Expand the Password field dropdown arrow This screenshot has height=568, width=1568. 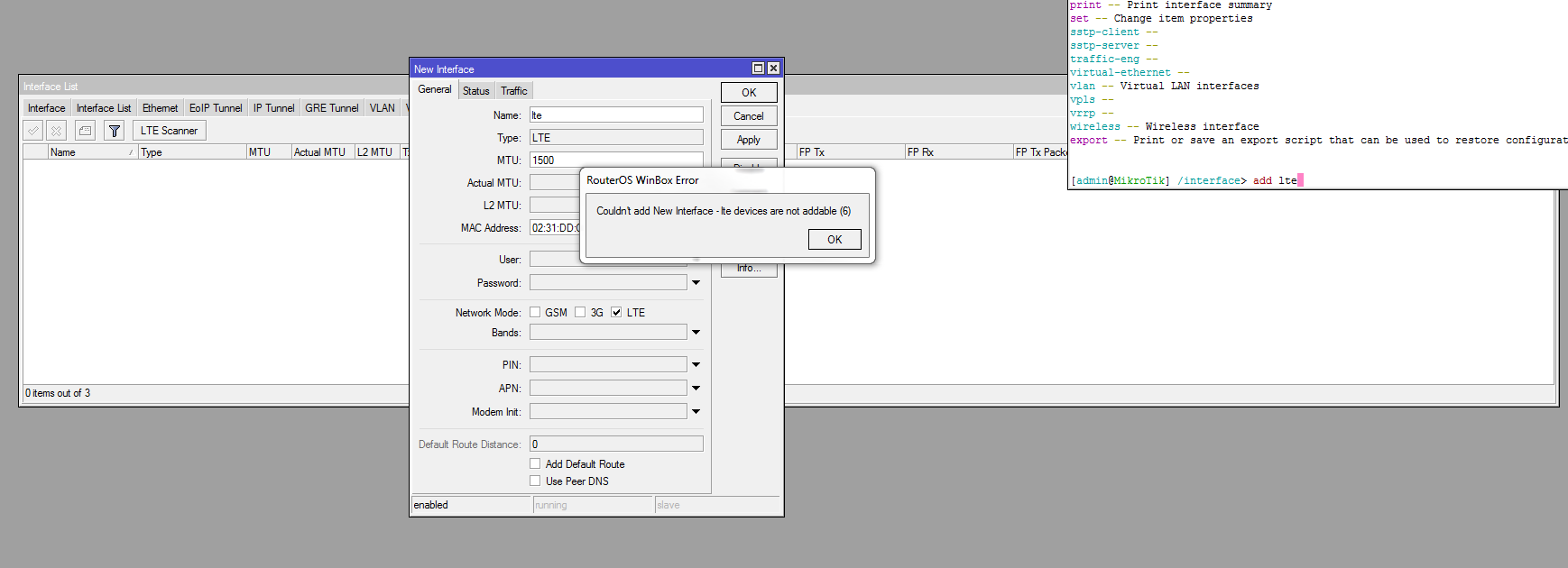(696, 283)
